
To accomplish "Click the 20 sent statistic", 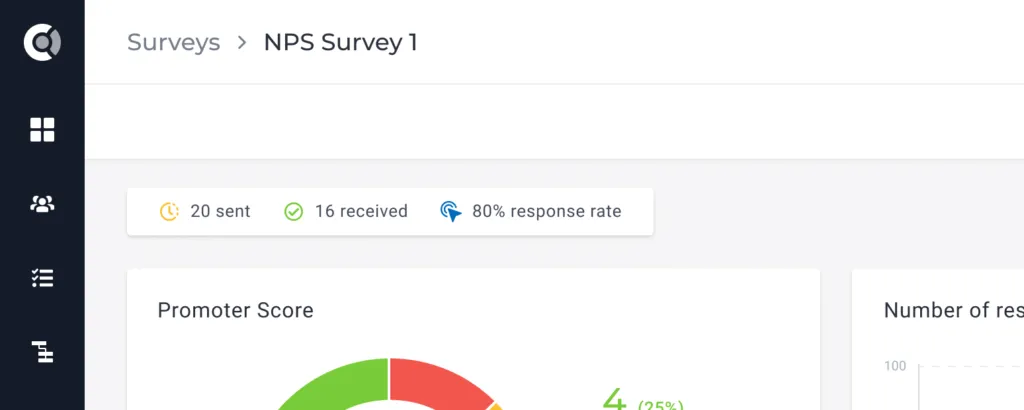I will coord(220,212).
